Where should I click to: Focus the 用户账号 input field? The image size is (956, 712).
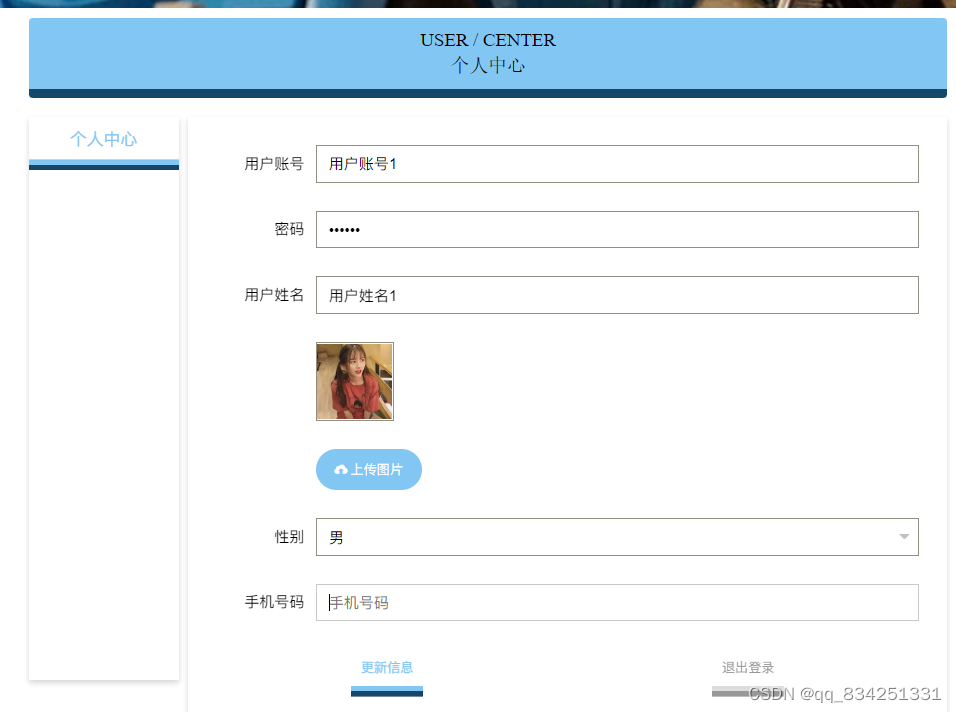pos(617,164)
